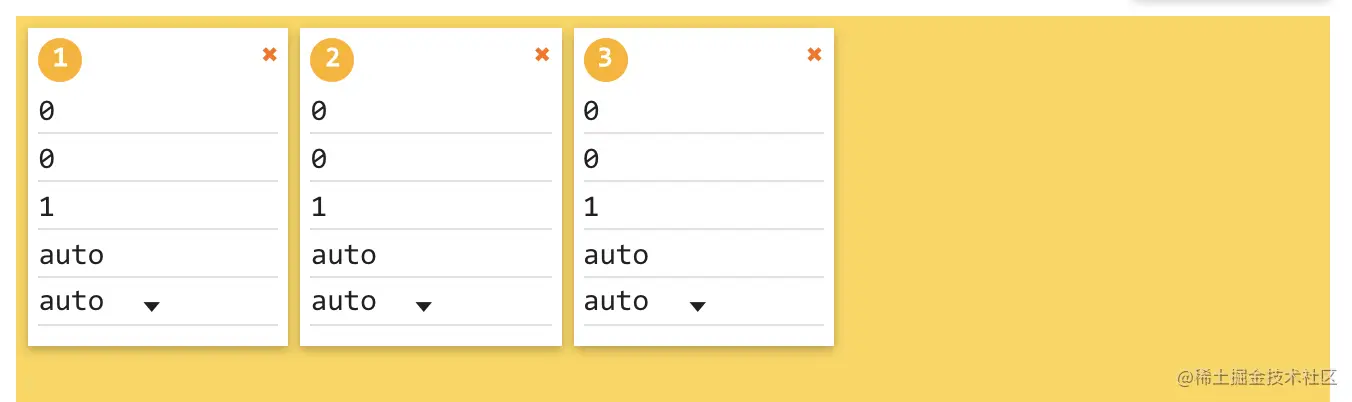Click the auto text field in card 2
This screenshot has width=1352, height=402.
click(430, 255)
